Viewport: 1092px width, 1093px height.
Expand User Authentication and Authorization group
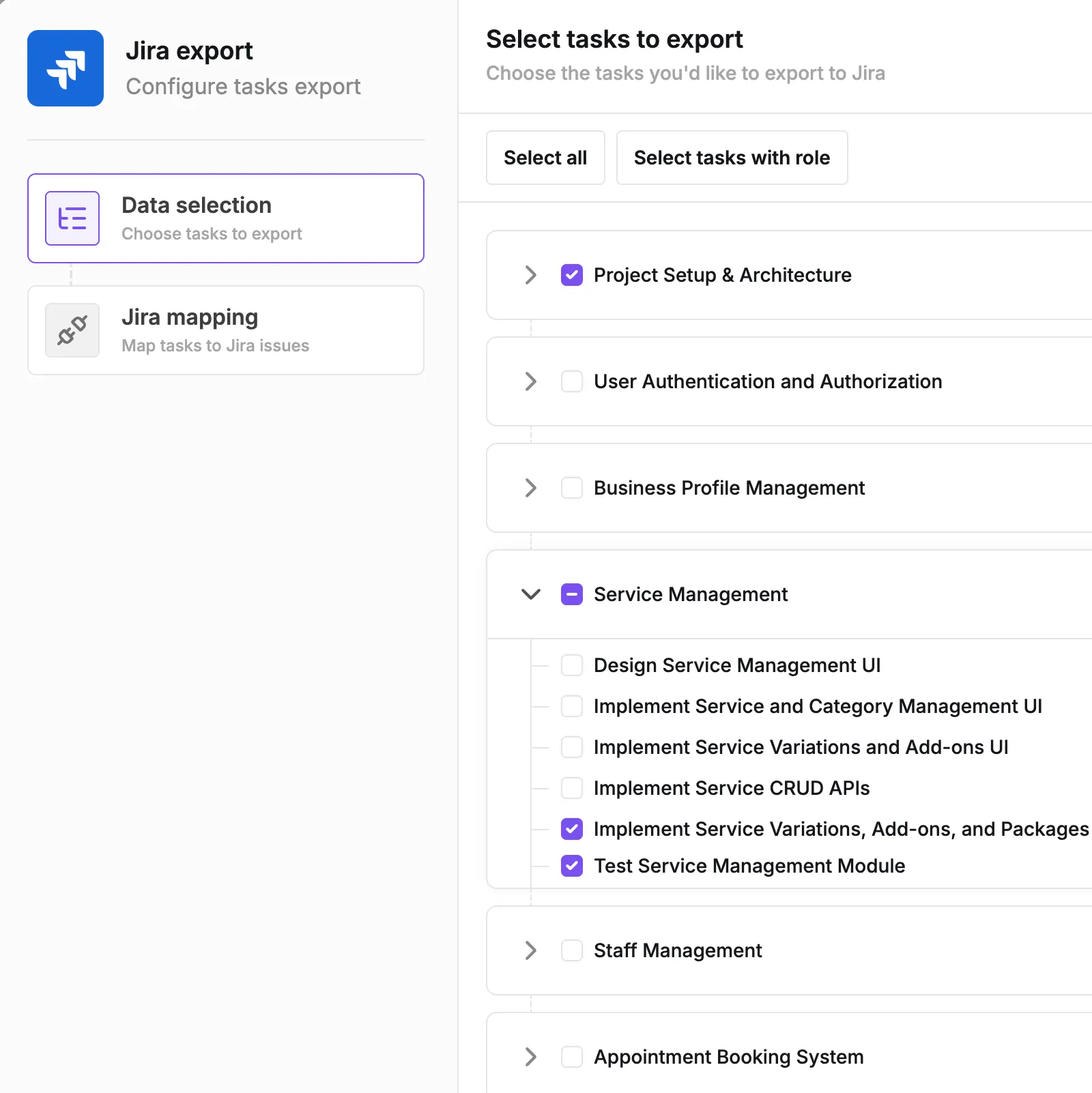531,381
